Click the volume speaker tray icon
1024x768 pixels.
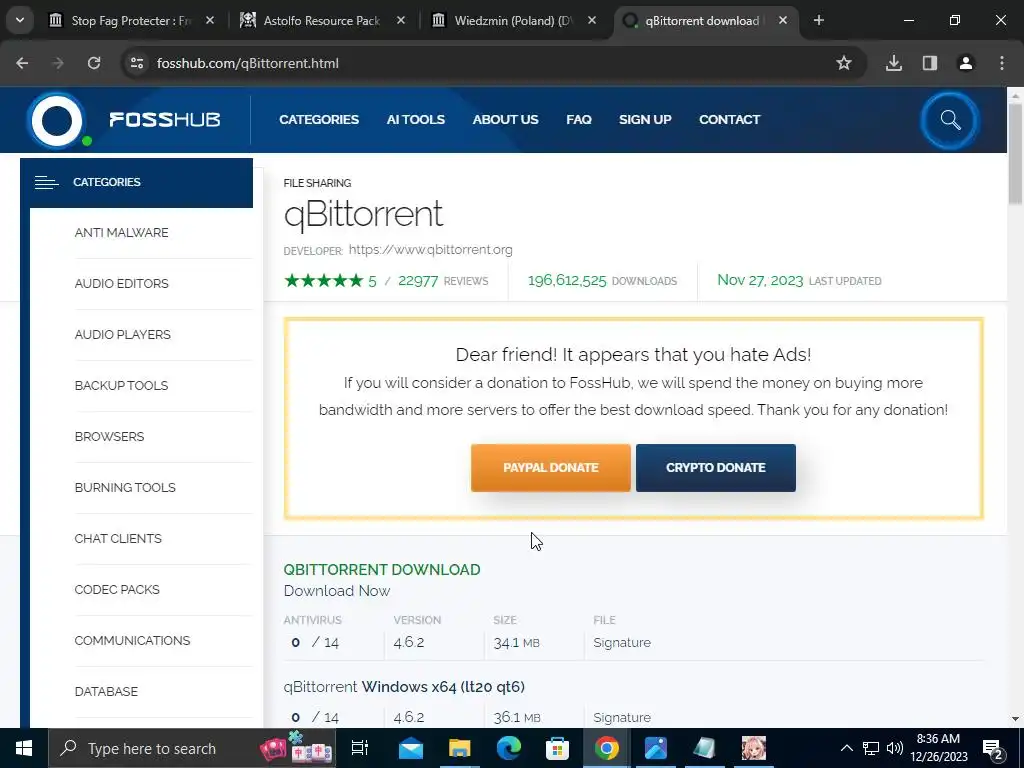(x=895, y=748)
